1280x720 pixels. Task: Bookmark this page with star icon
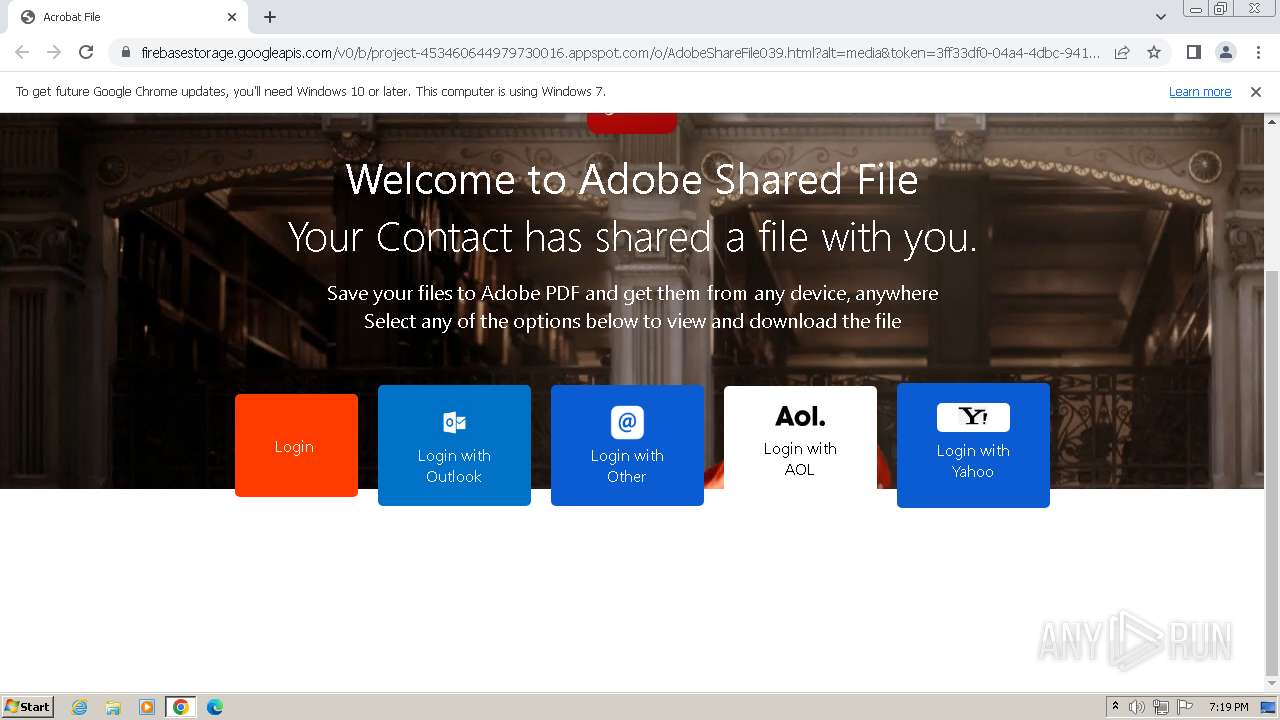coord(1154,52)
